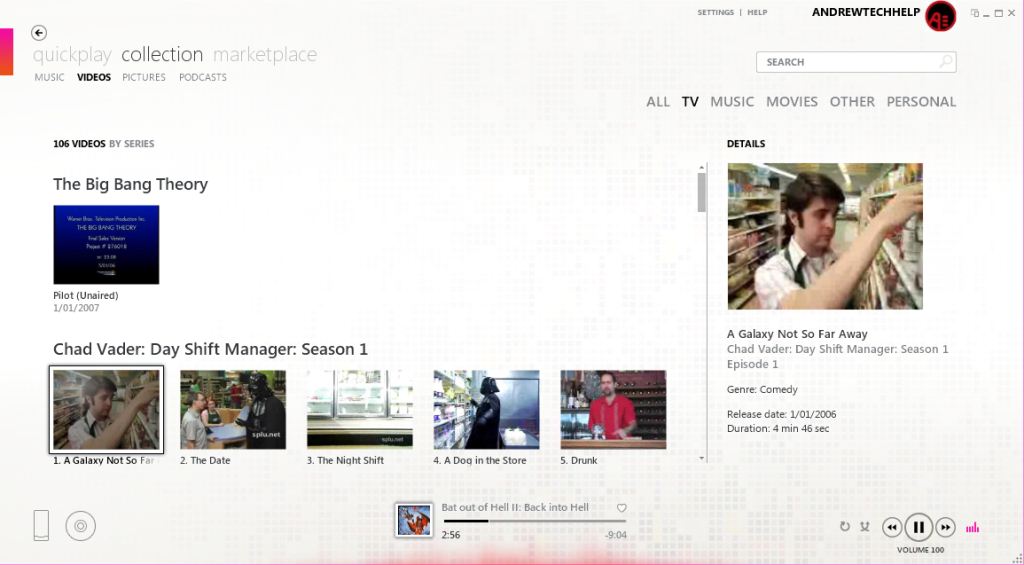Filter videos by TV
Image resolution: width=1024 pixels, height=565 pixels.
coord(690,102)
